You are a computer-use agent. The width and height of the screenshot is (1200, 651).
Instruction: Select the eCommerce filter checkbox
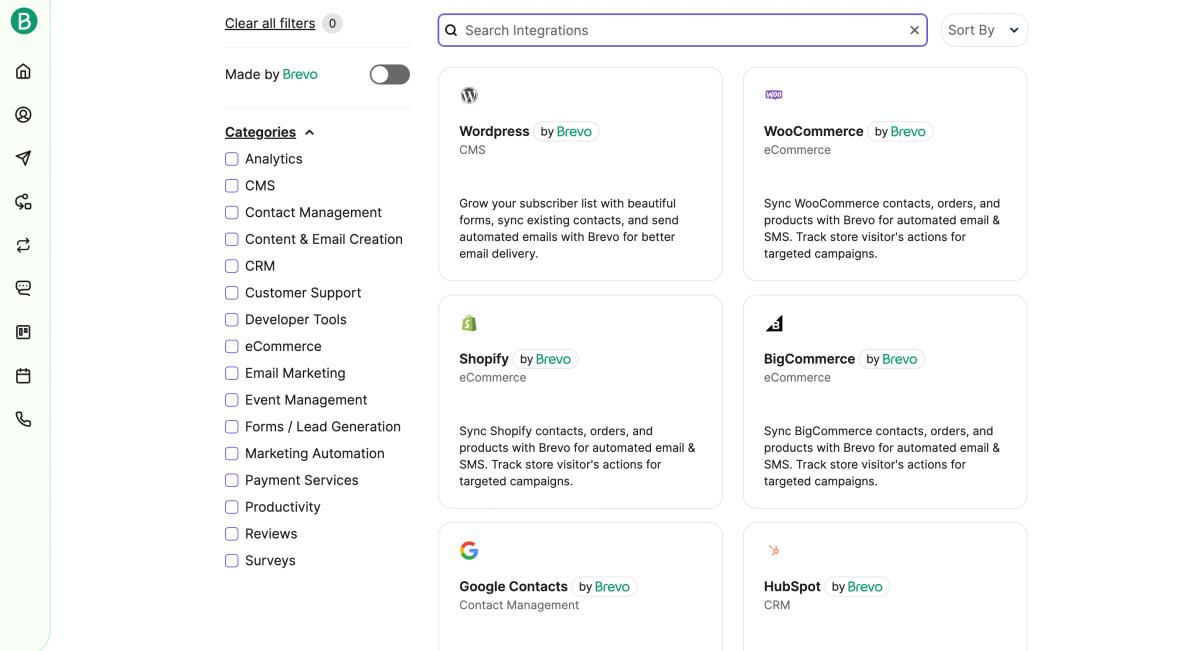coord(232,346)
